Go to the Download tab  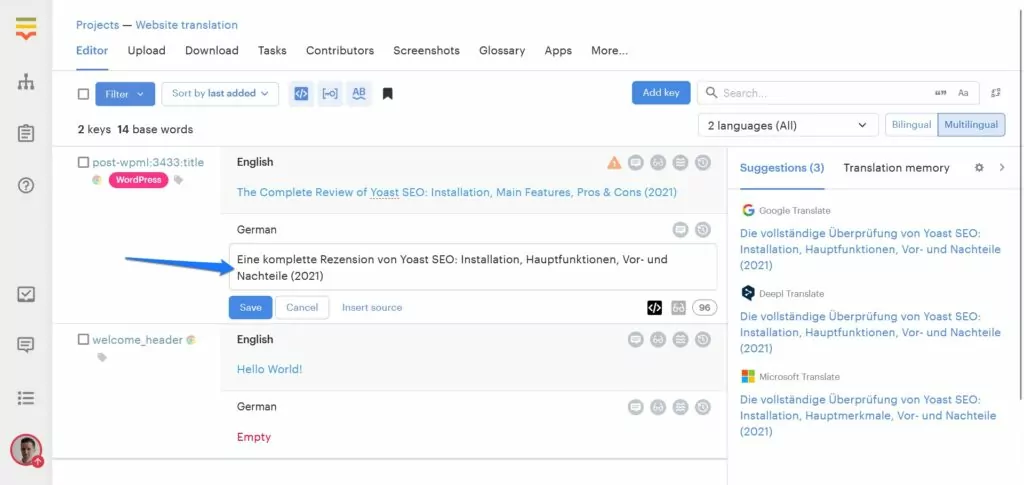point(212,50)
